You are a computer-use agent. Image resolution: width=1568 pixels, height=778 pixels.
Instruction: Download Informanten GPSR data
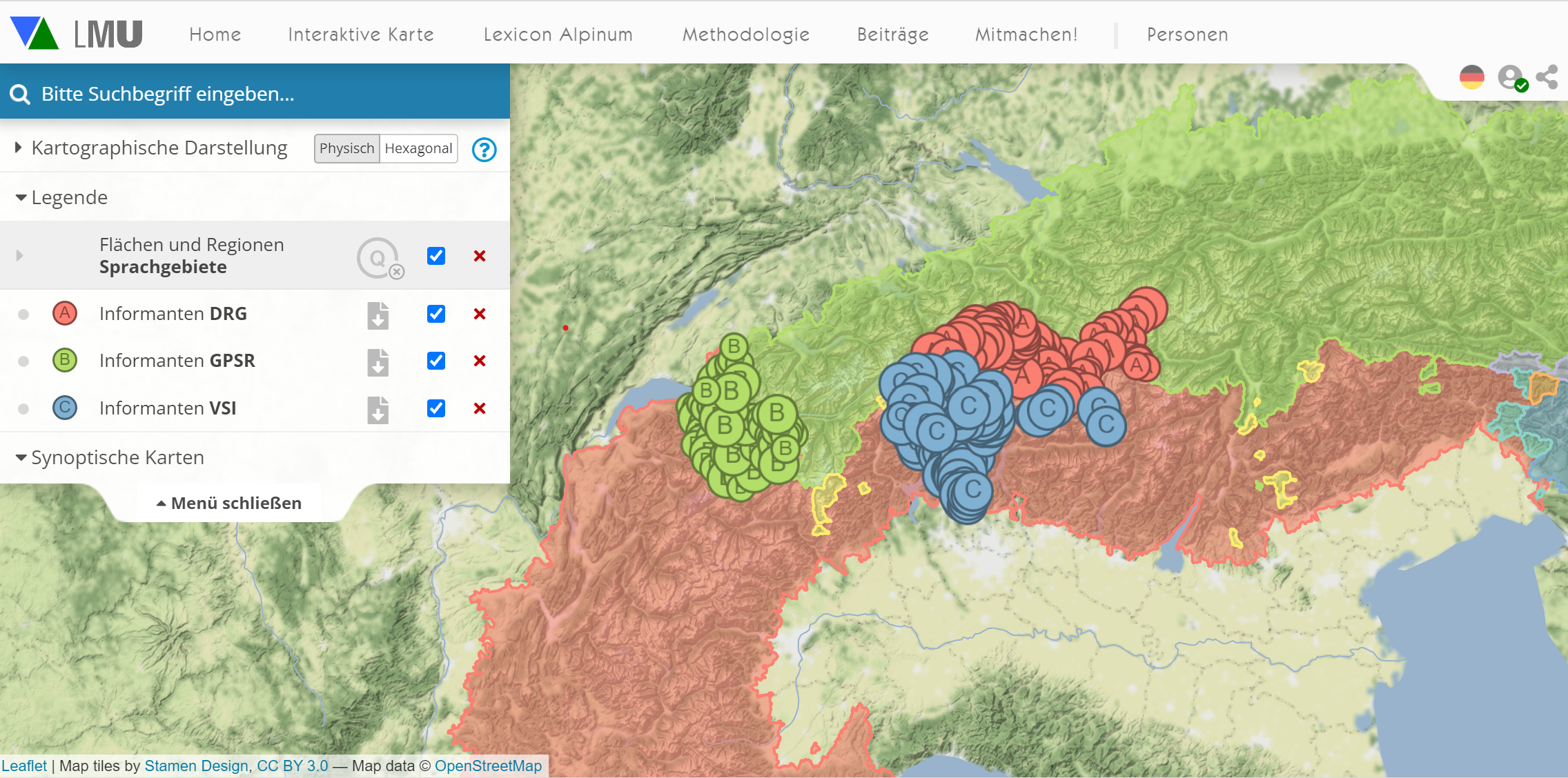(378, 362)
